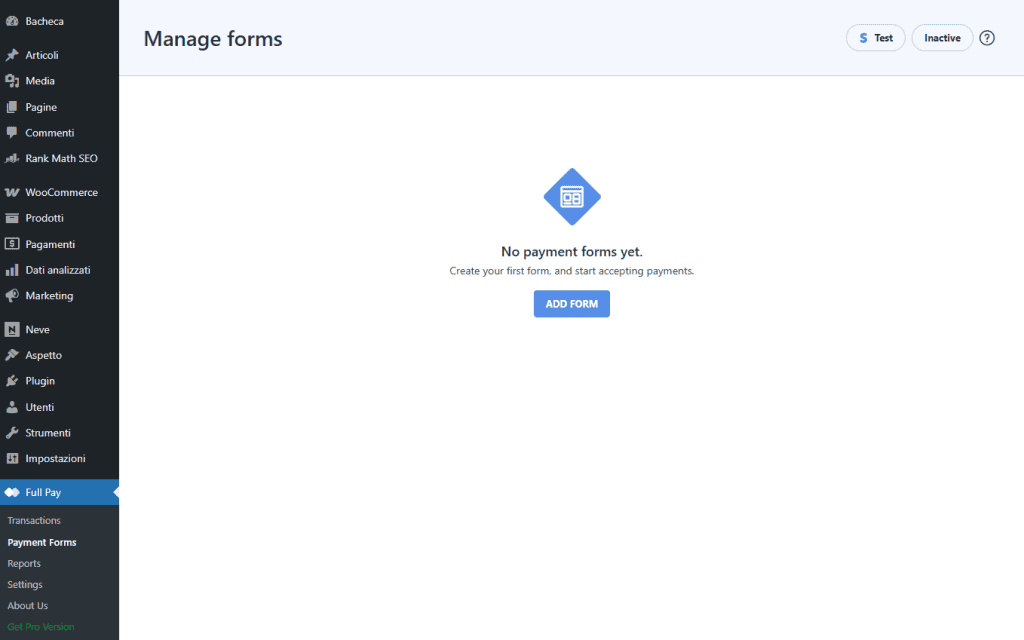Open the Get Pro Version link
This screenshot has height=640, width=1024.
(40, 626)
